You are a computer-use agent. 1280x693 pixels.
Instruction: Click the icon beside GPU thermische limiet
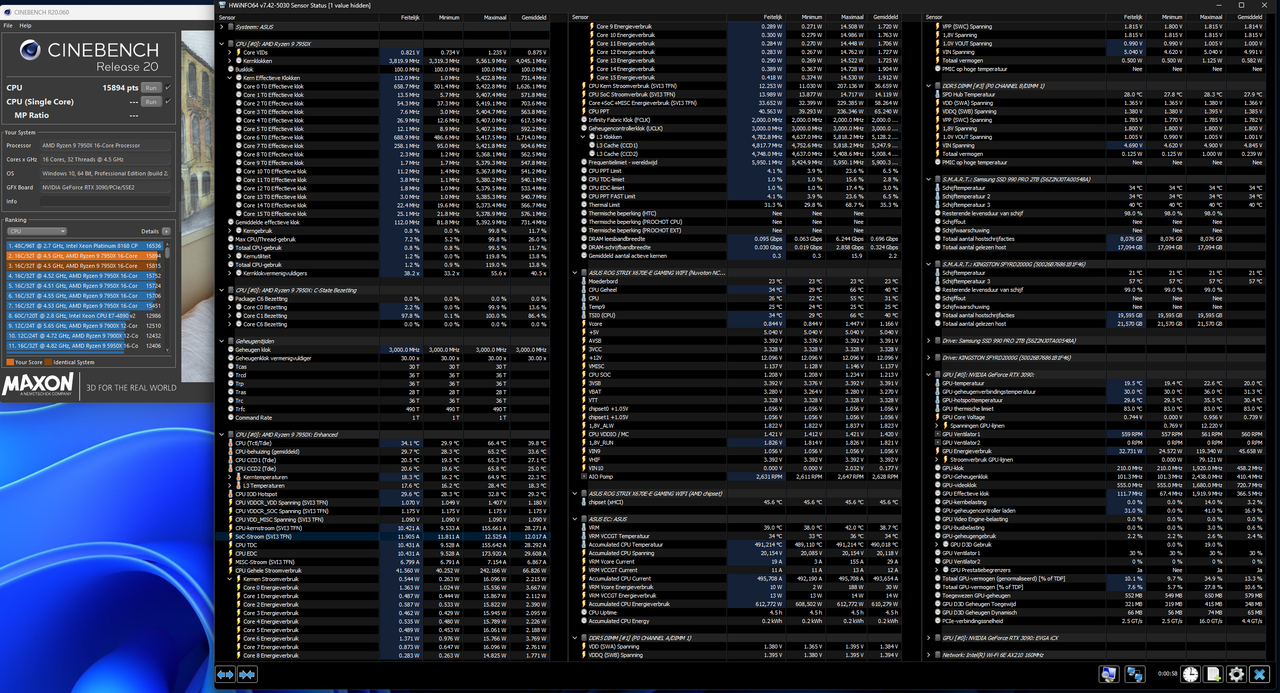coord(938,409)
